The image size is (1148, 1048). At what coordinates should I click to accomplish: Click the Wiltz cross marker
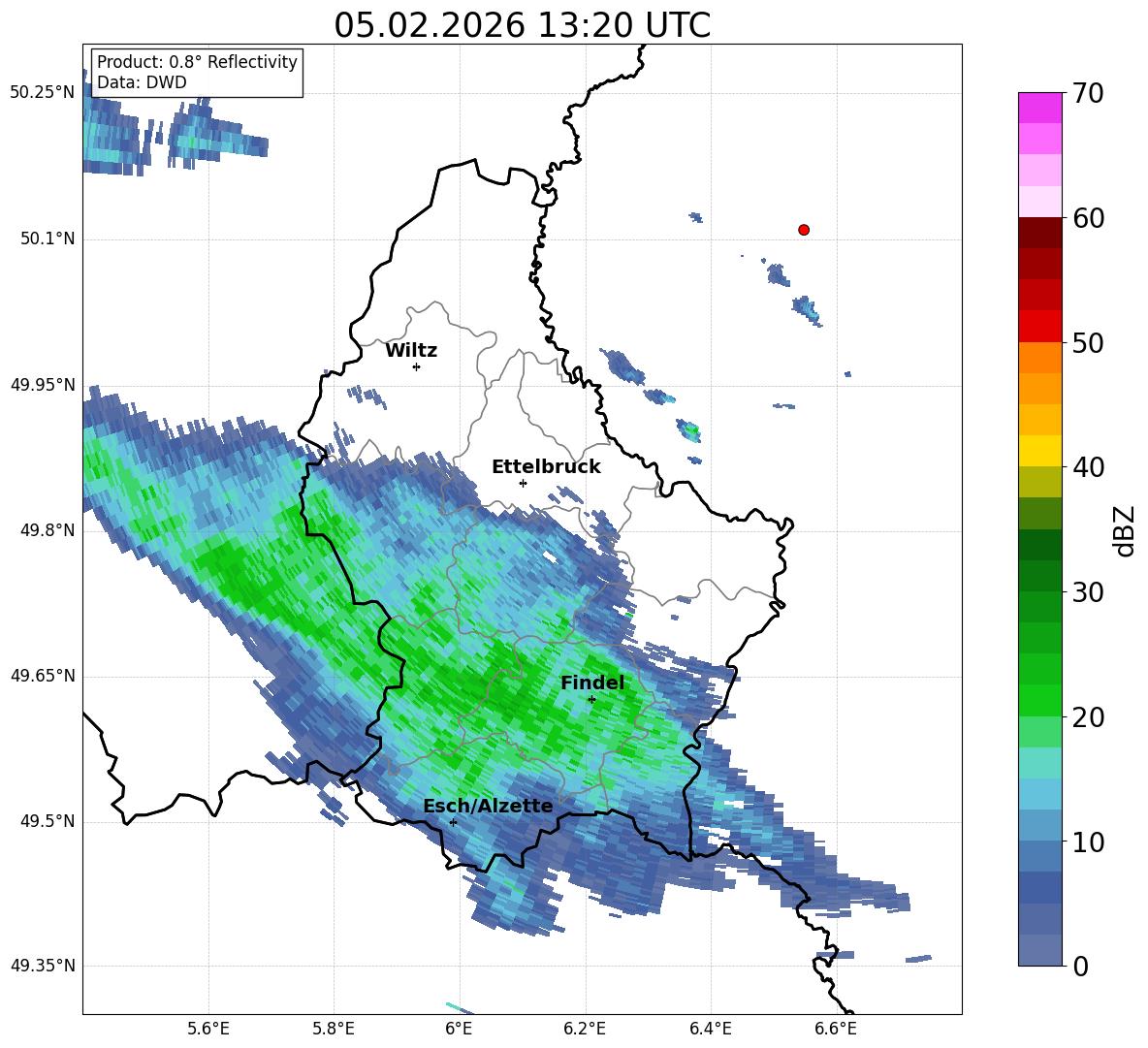click(x=417, y=366)
